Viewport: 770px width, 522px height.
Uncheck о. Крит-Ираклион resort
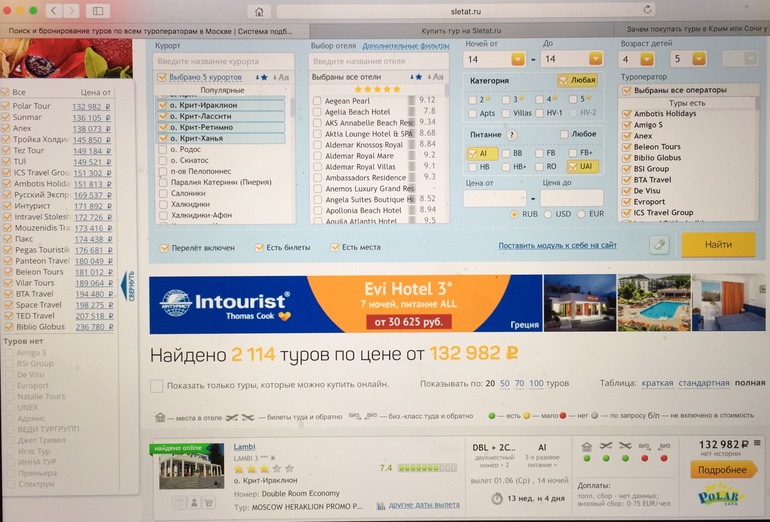163,105
